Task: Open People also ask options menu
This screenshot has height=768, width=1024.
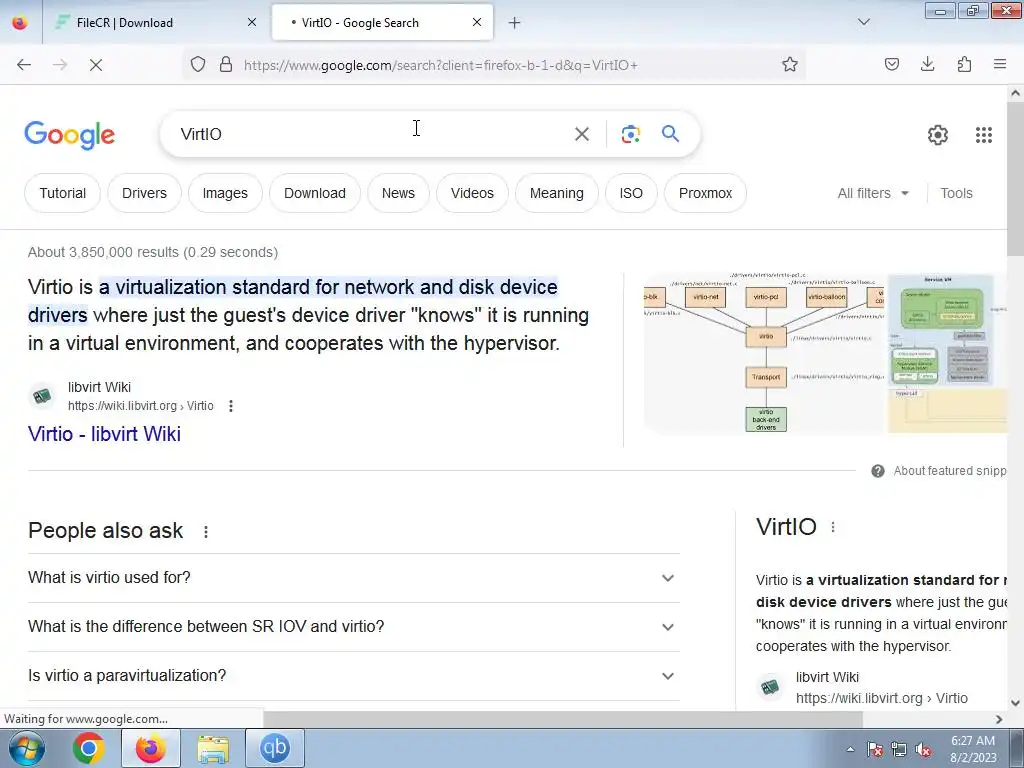Action: [x=206, y=532]
